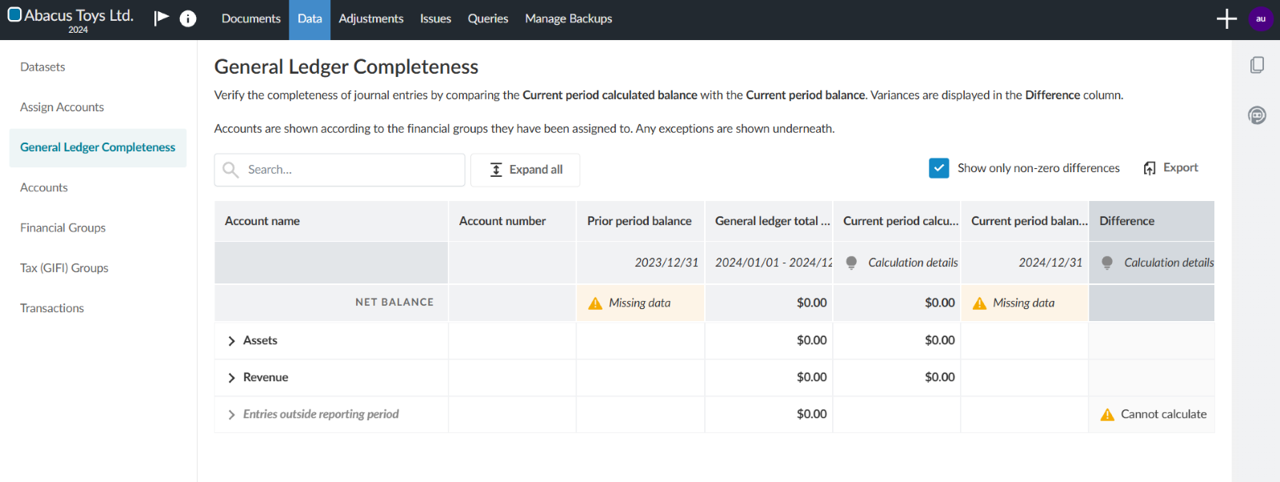Click General ledger total column header
The width and height of the screenshot is (1280, 482).
coord(768,221)
